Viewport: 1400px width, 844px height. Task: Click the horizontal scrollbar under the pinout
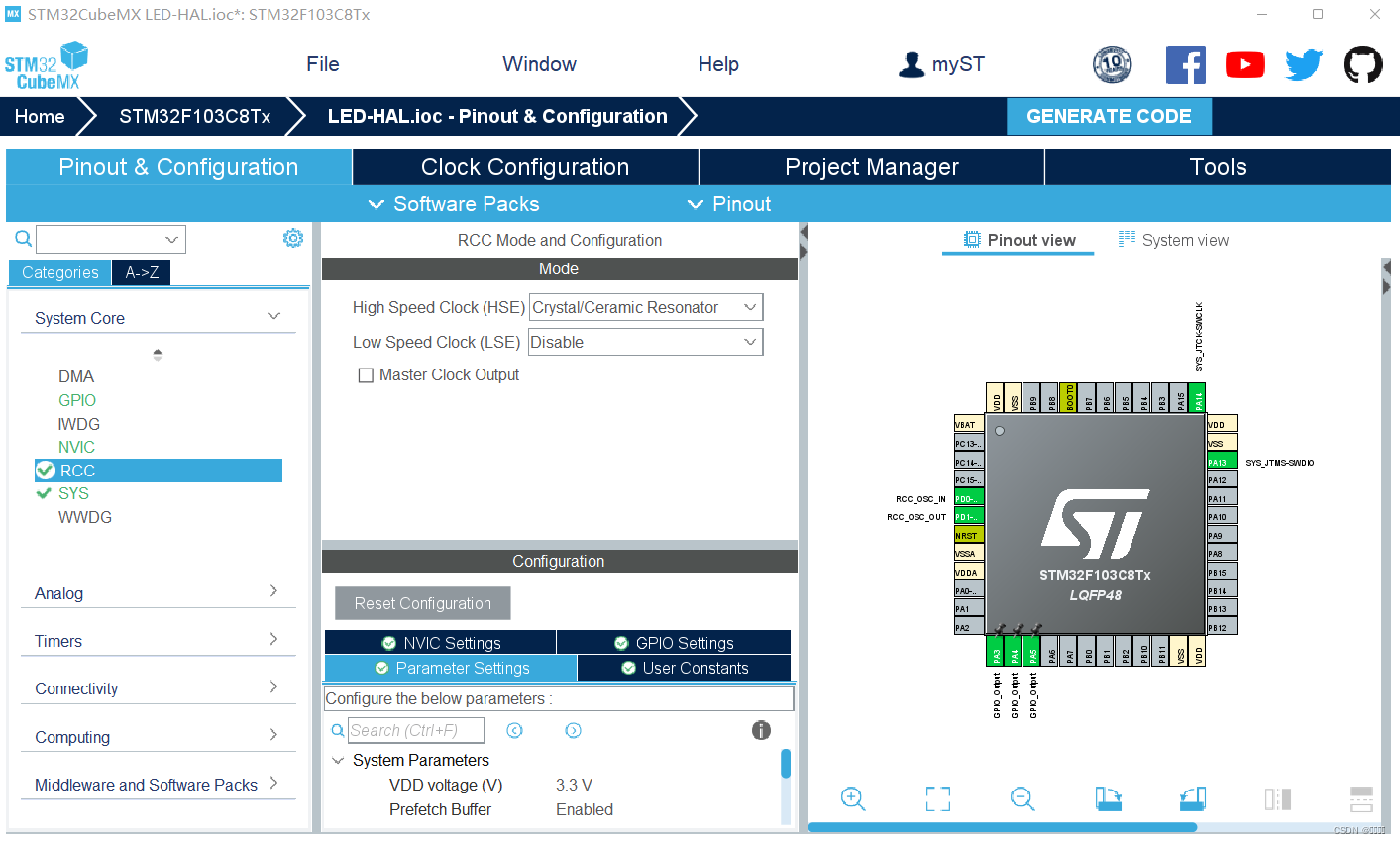[x=1003, y=827]
